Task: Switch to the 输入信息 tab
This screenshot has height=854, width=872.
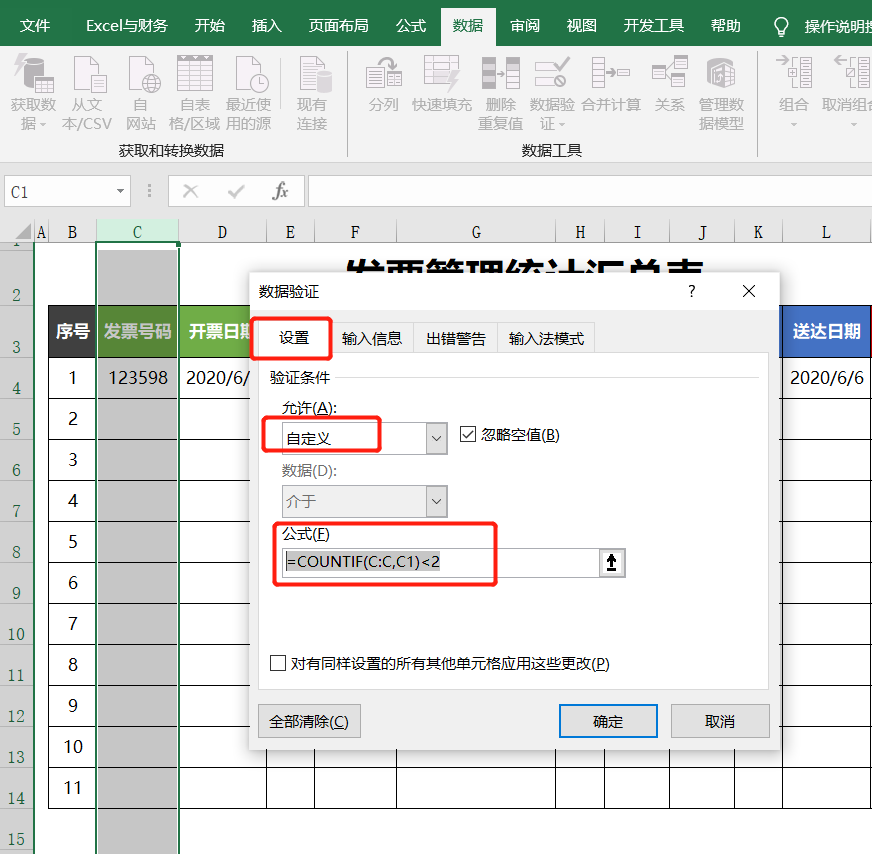Action: coord(372,338)
